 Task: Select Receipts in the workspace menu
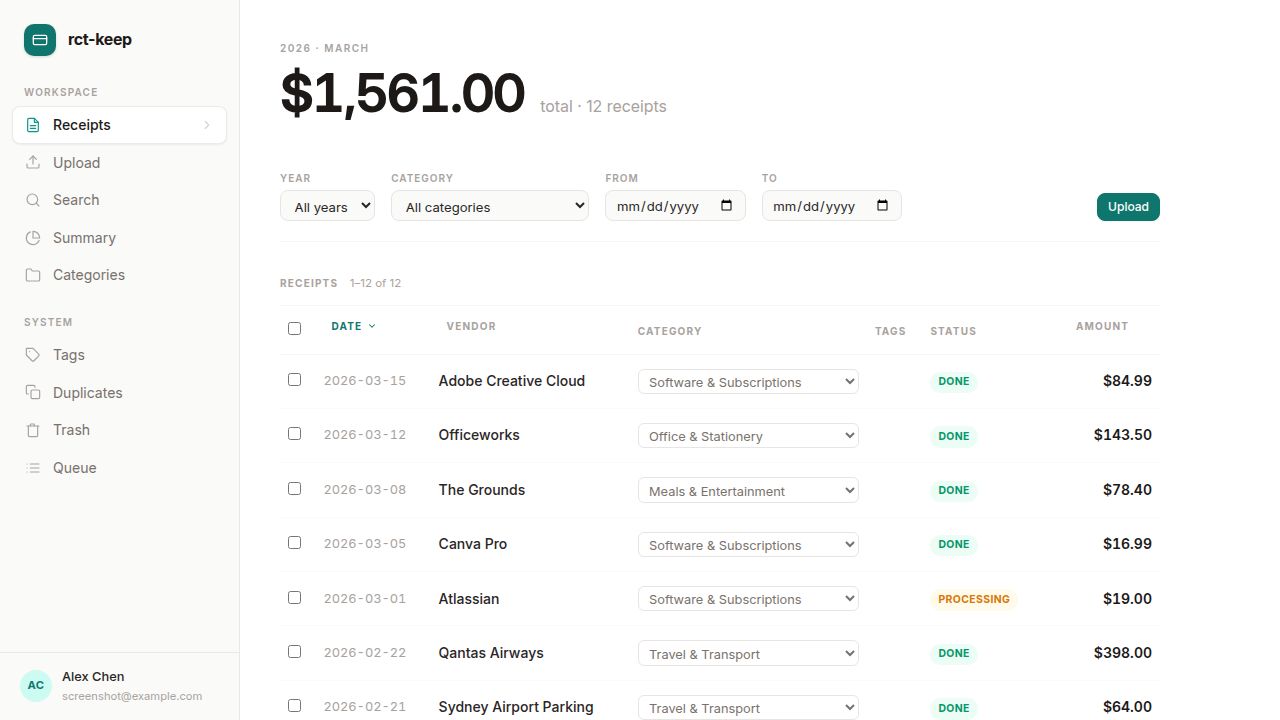(x=81, y=124)
